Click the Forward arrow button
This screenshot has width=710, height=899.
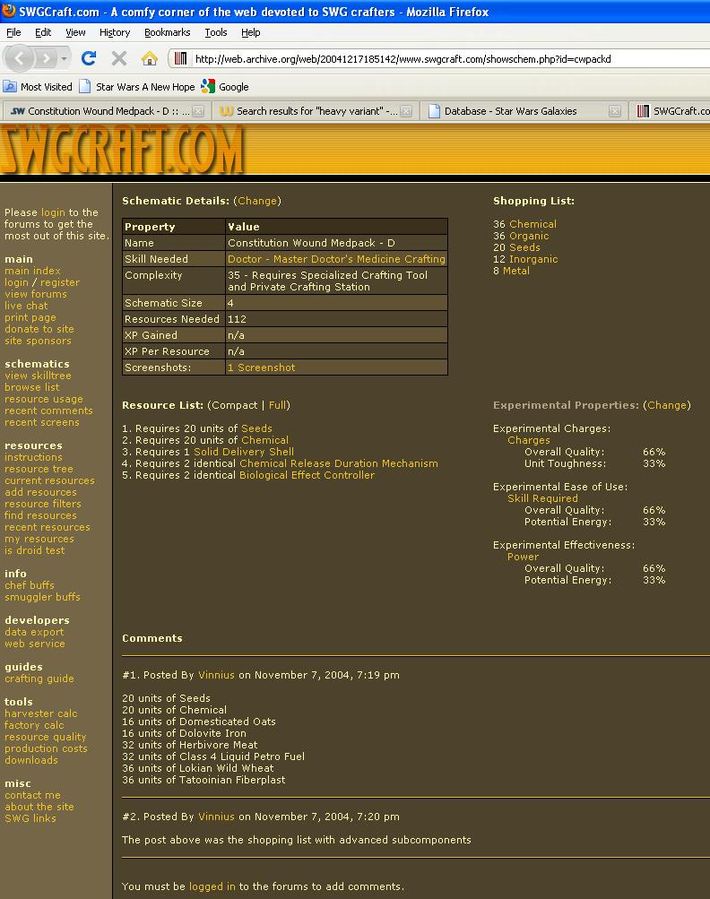tap(47, 58)
